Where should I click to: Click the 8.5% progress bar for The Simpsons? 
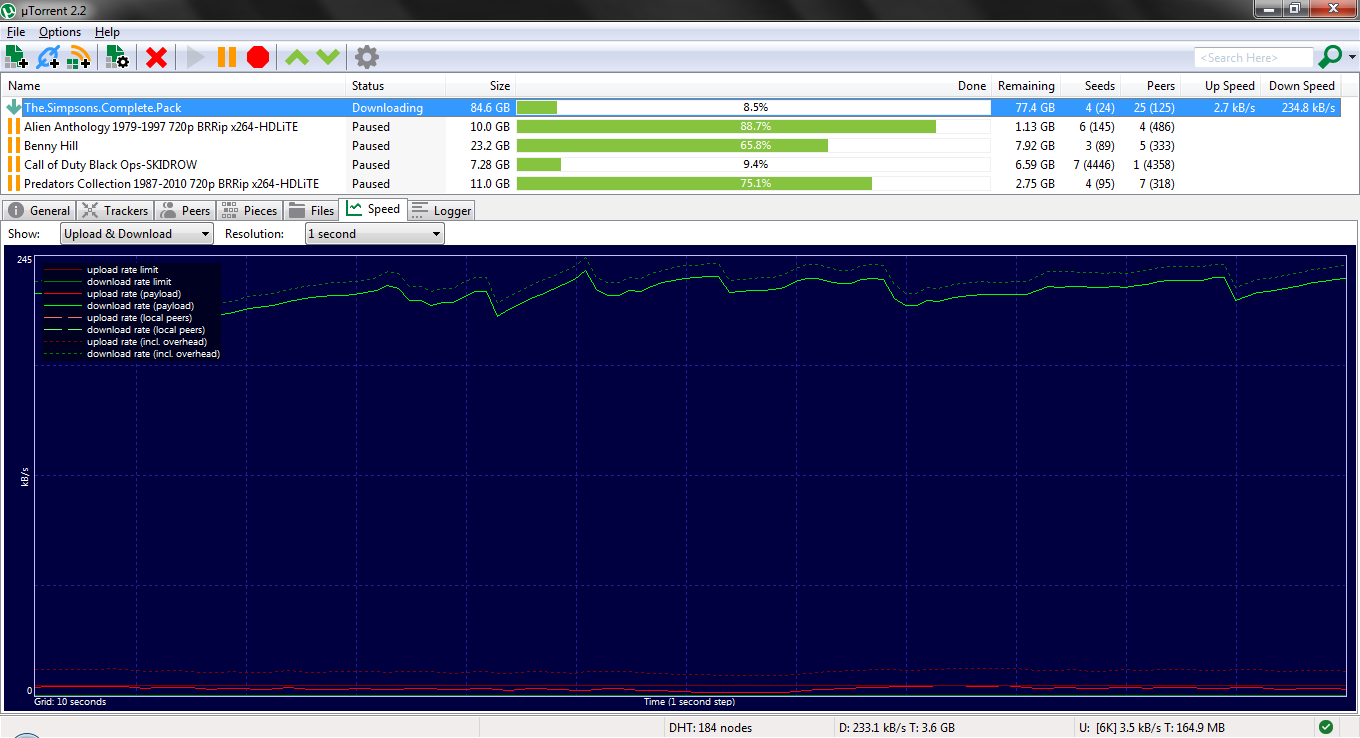(753, 107)
